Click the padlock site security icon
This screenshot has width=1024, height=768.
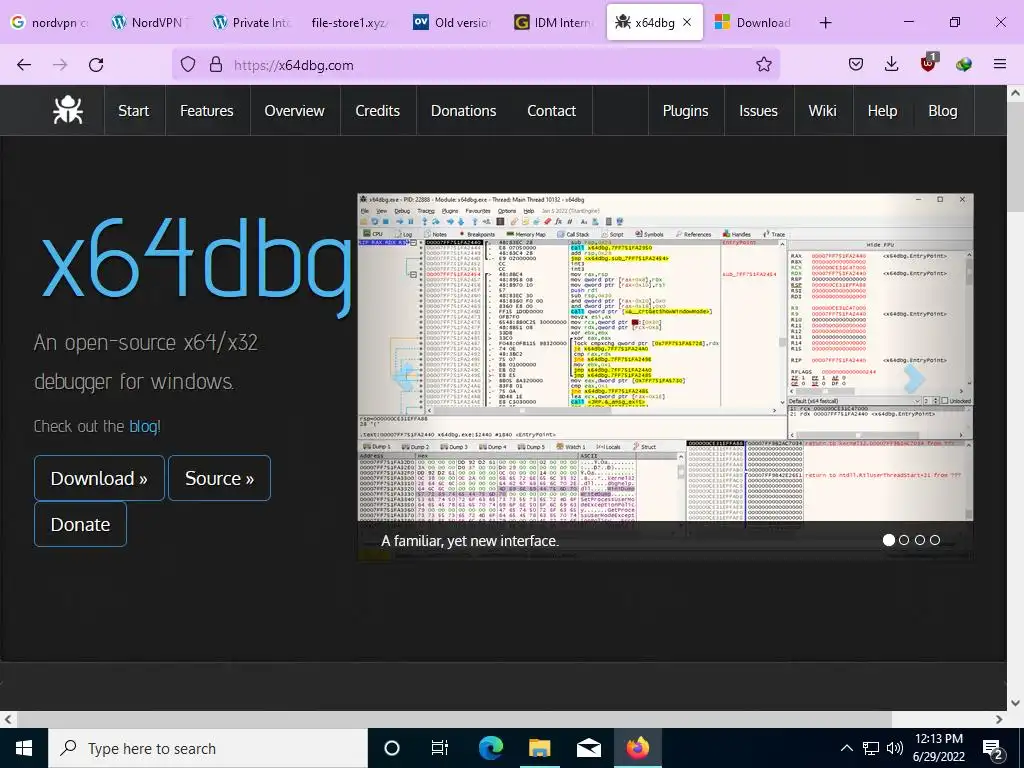[216, 65]
